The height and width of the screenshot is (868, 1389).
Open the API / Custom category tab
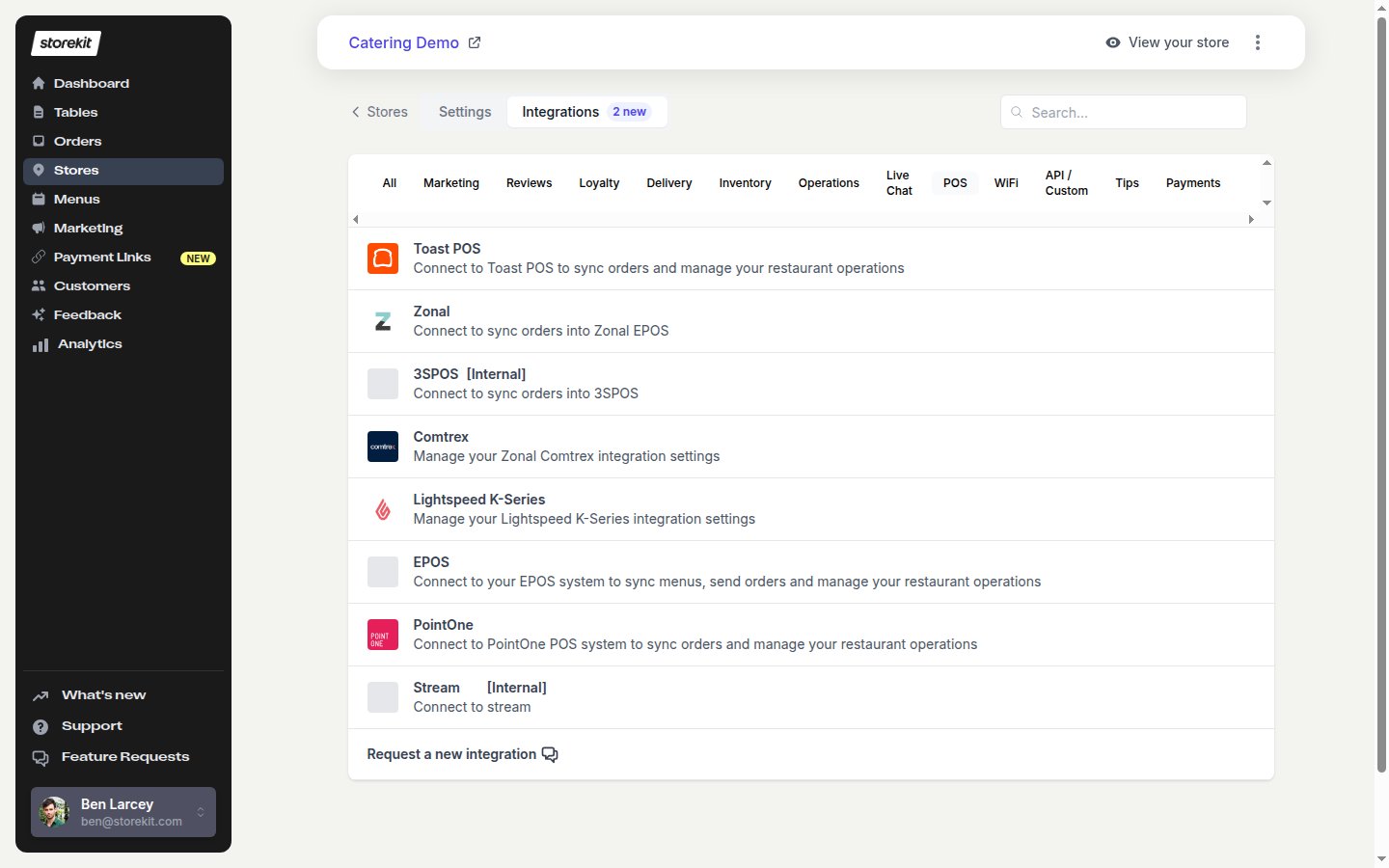(1067, 183)
